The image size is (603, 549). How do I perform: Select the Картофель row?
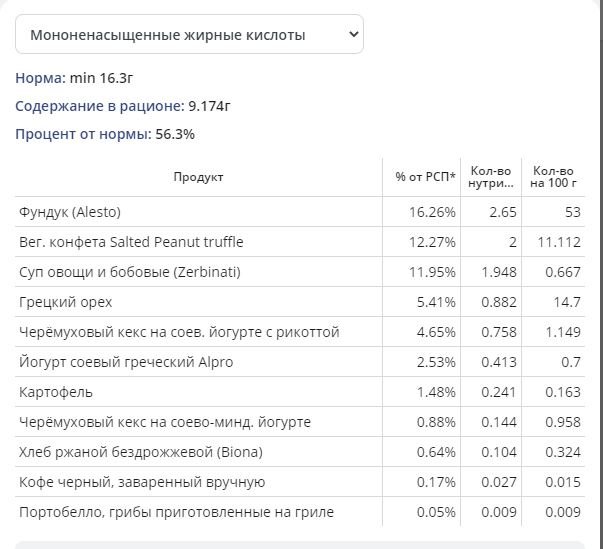tap(300, 392)
